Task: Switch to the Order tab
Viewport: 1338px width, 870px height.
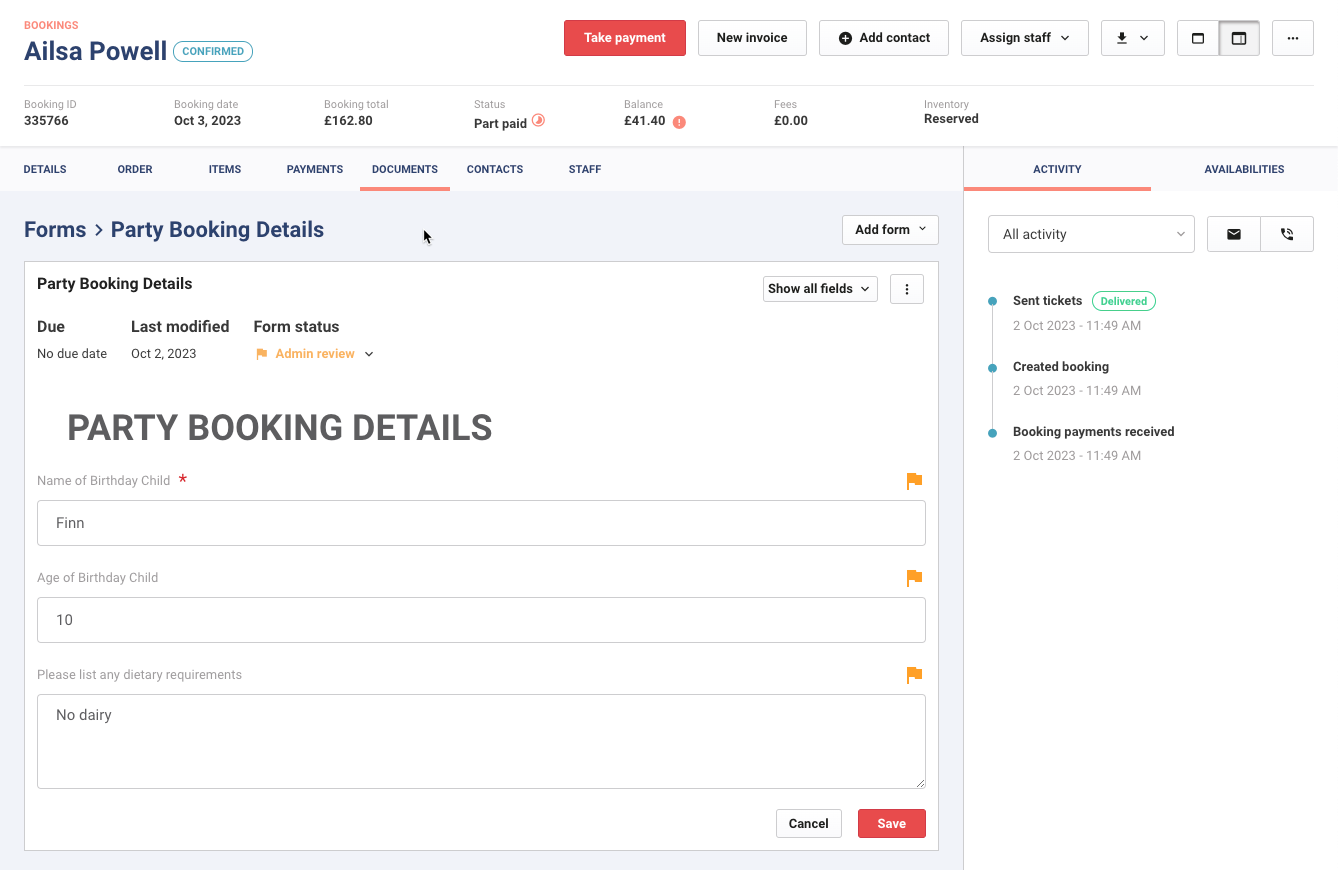Action: pos(135,169)
